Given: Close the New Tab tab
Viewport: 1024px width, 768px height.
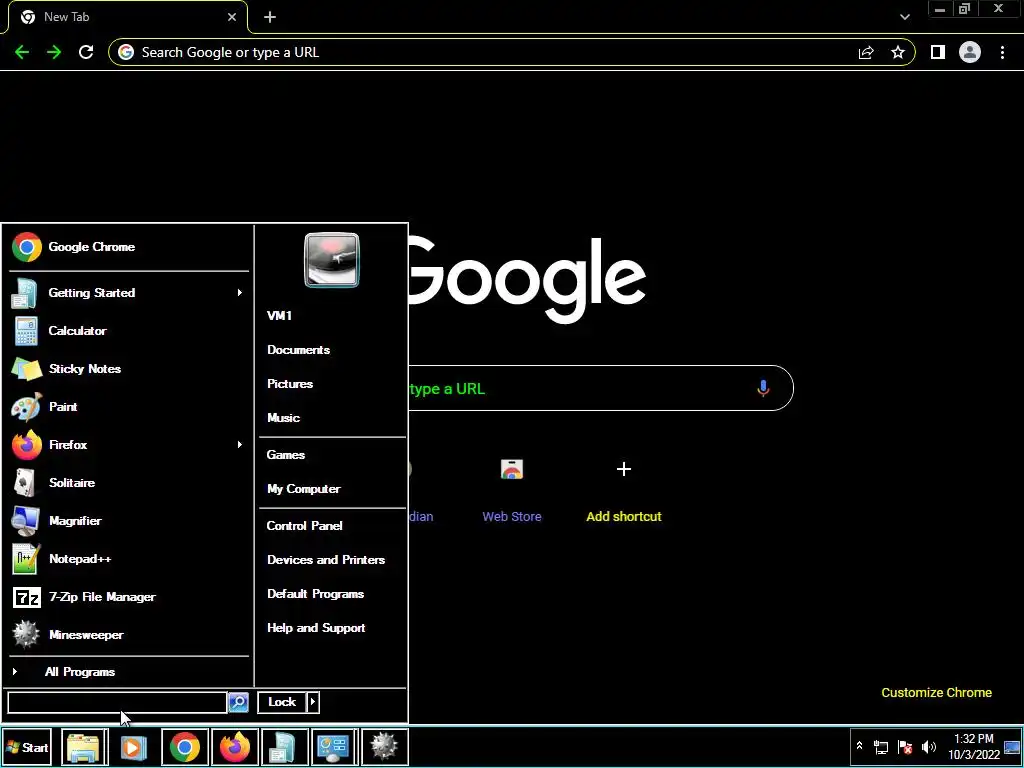Looking at the screenshot, I should (232, 17).
